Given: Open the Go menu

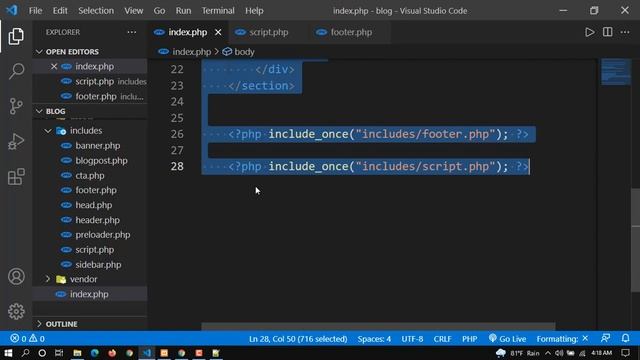Looking at the screenshot, I should pos(159,11).
